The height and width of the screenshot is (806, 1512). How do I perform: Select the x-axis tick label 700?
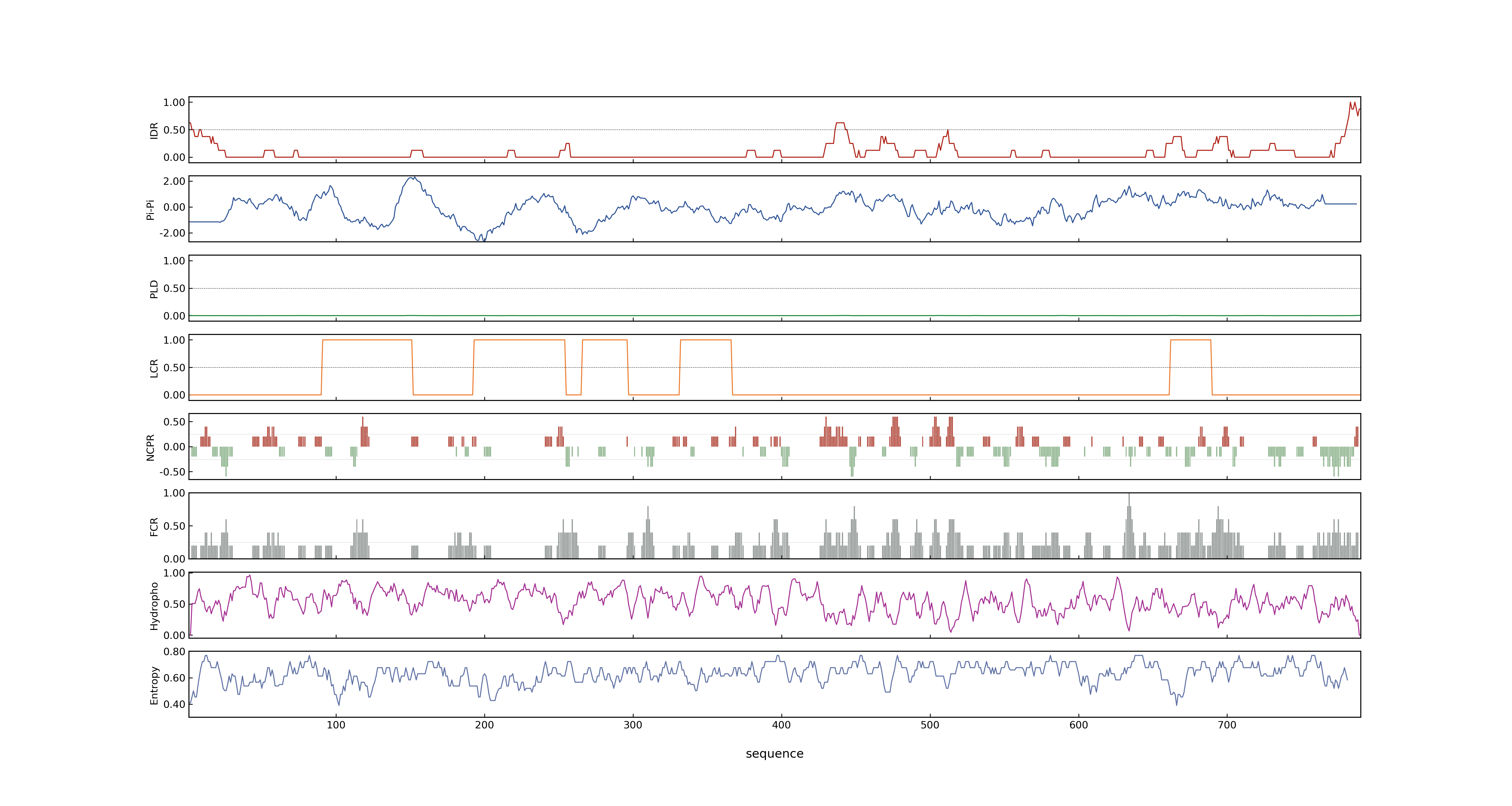coord(1227,725)
